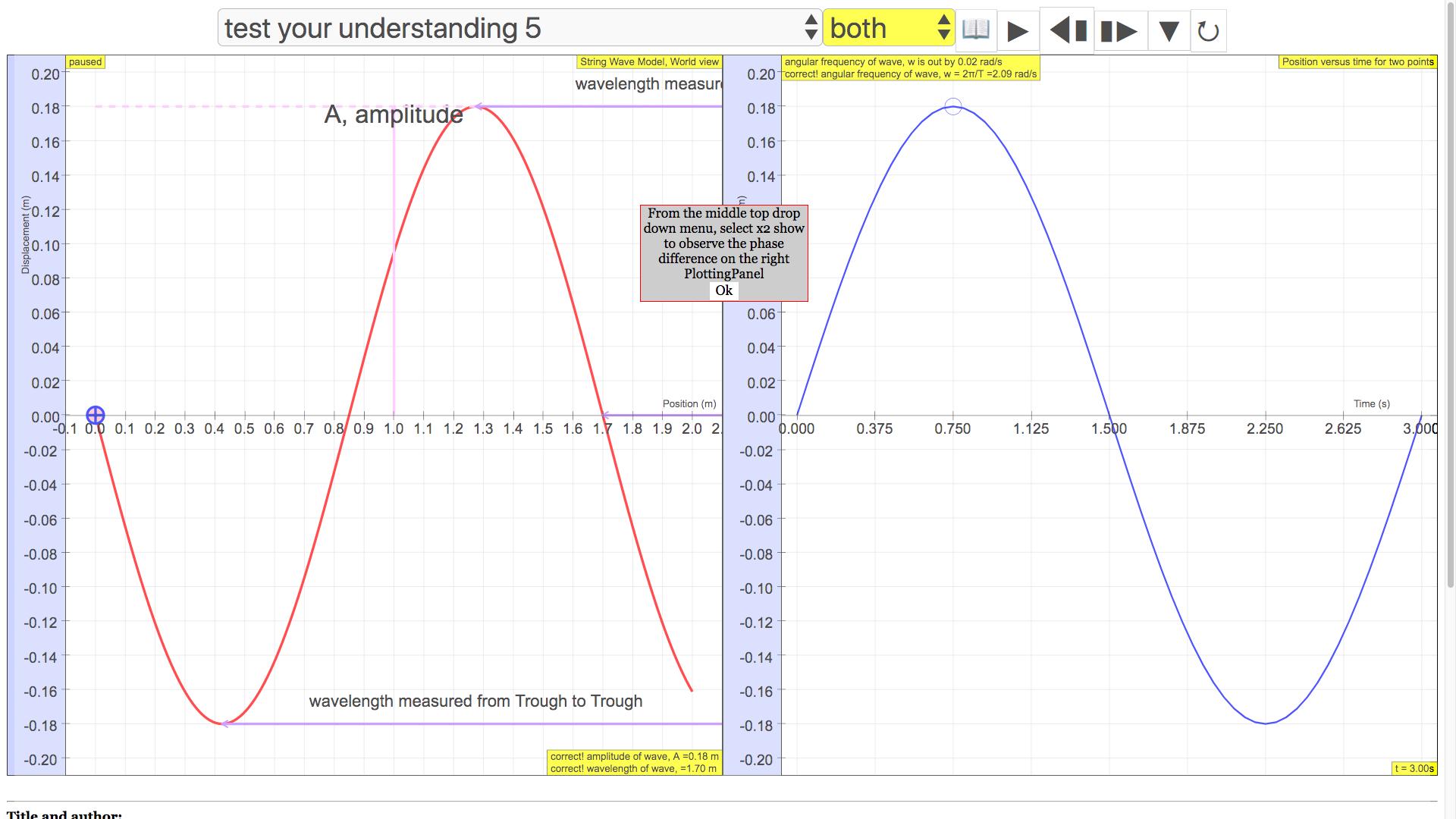Click the 'wavelength measur' crest label at top
Screen dimensions: 1456x819
click(x=648, y=83)
